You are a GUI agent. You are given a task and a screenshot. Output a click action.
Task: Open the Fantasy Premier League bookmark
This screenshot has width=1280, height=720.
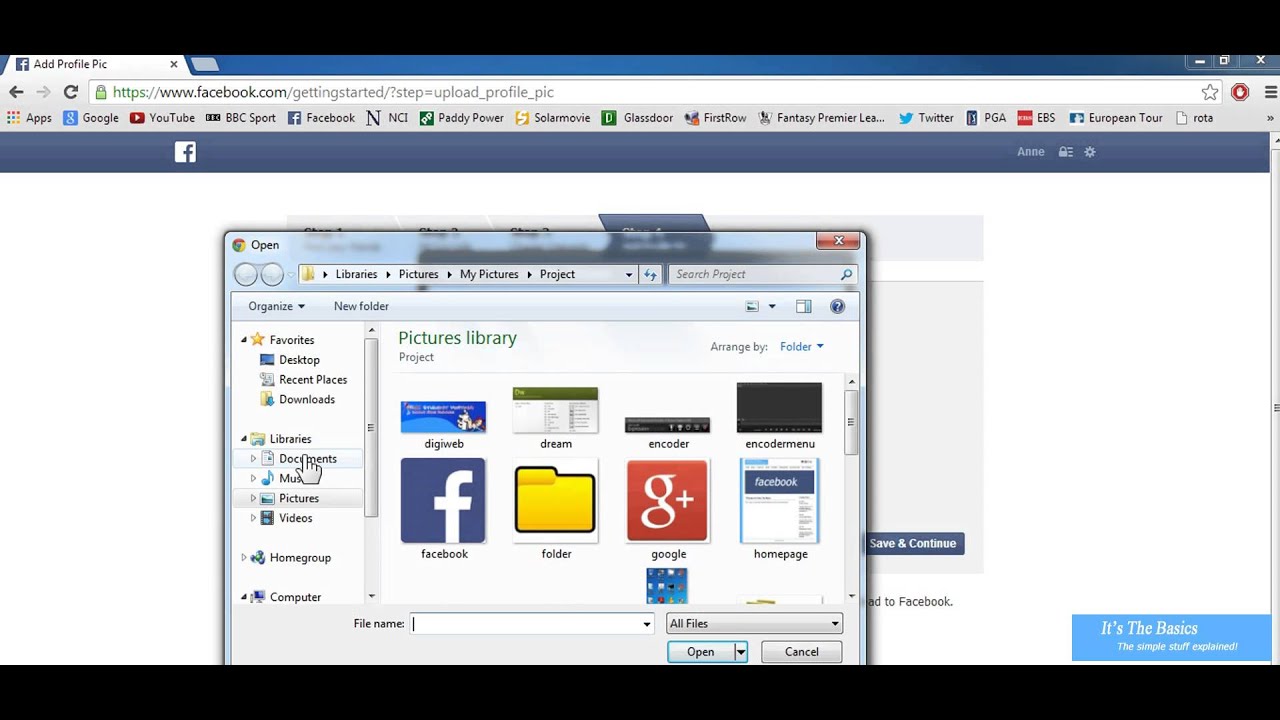tap(821, 118)
